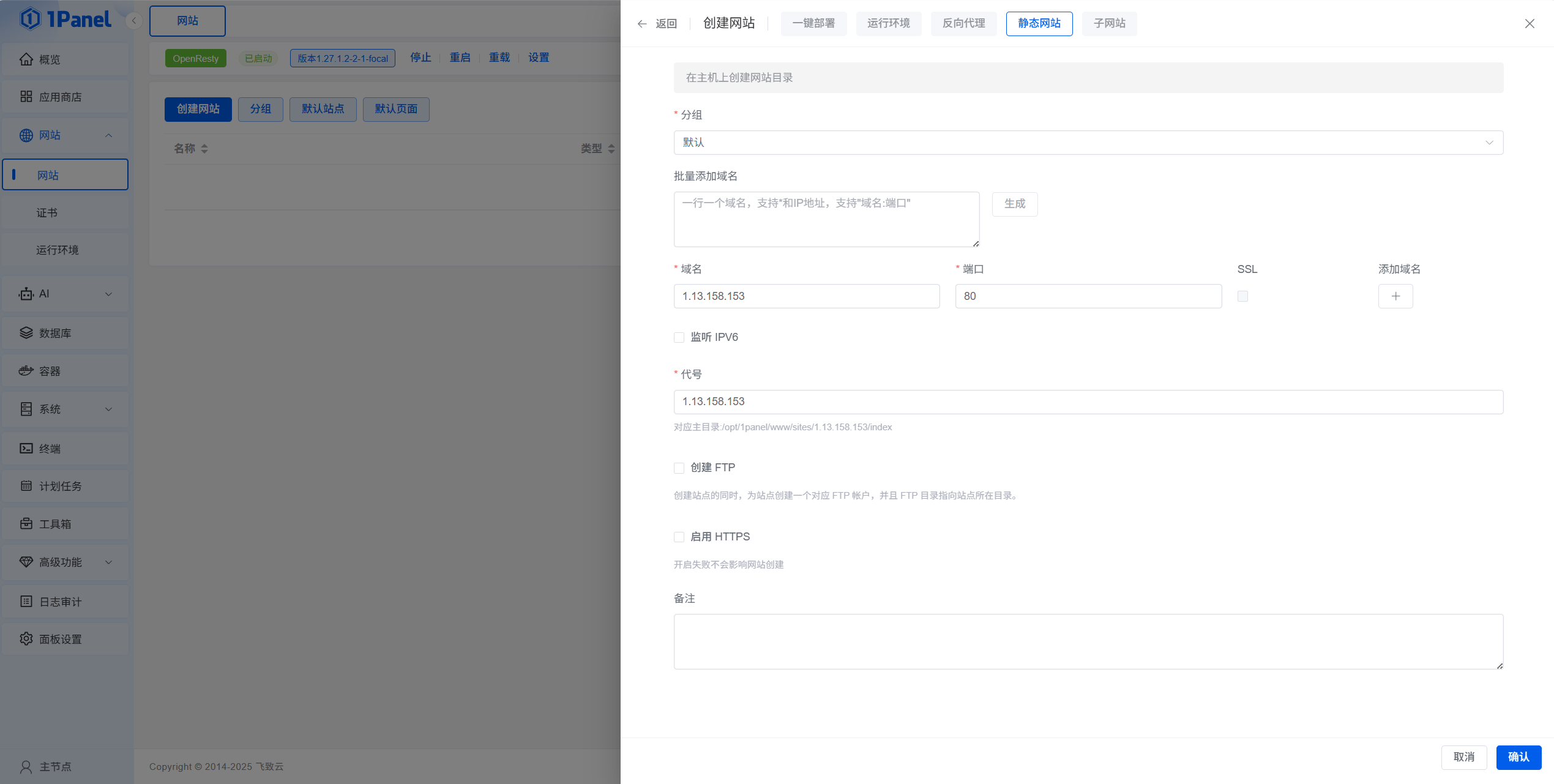The image size is (1554, 784).
Task: Click into the 端口 port input field
Action: [1088, 296]
